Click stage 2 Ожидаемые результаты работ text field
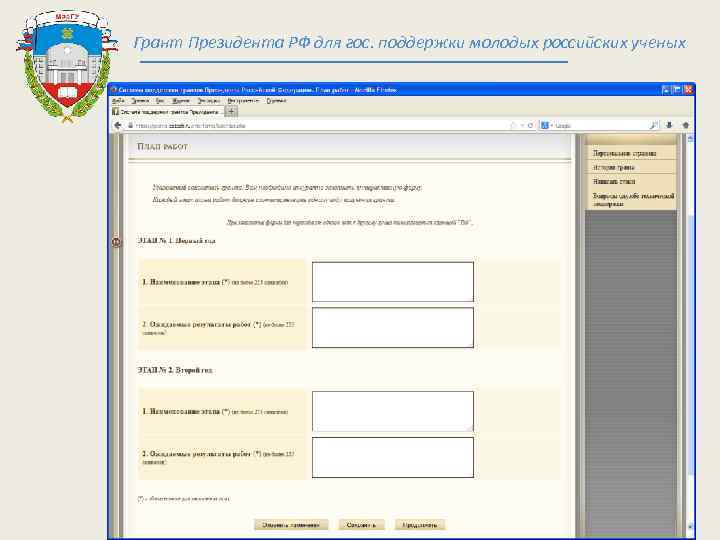 393,457
